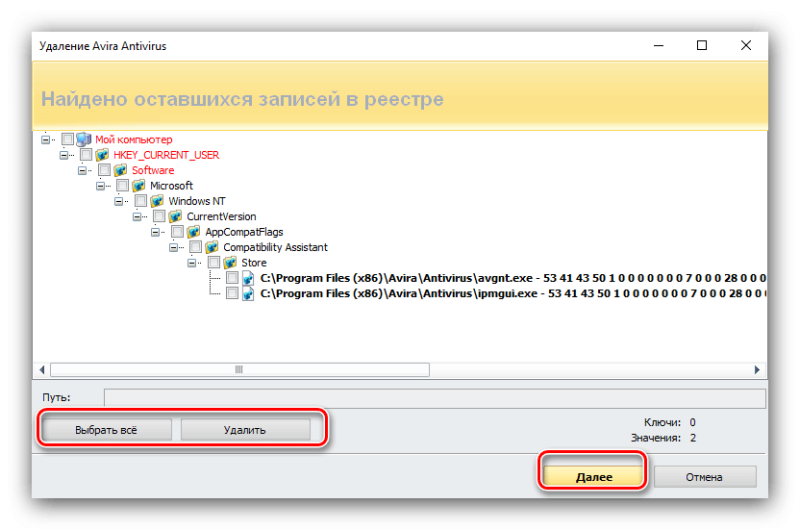
Task: Click the Удалить button
Action: click(x=245, y=430)
